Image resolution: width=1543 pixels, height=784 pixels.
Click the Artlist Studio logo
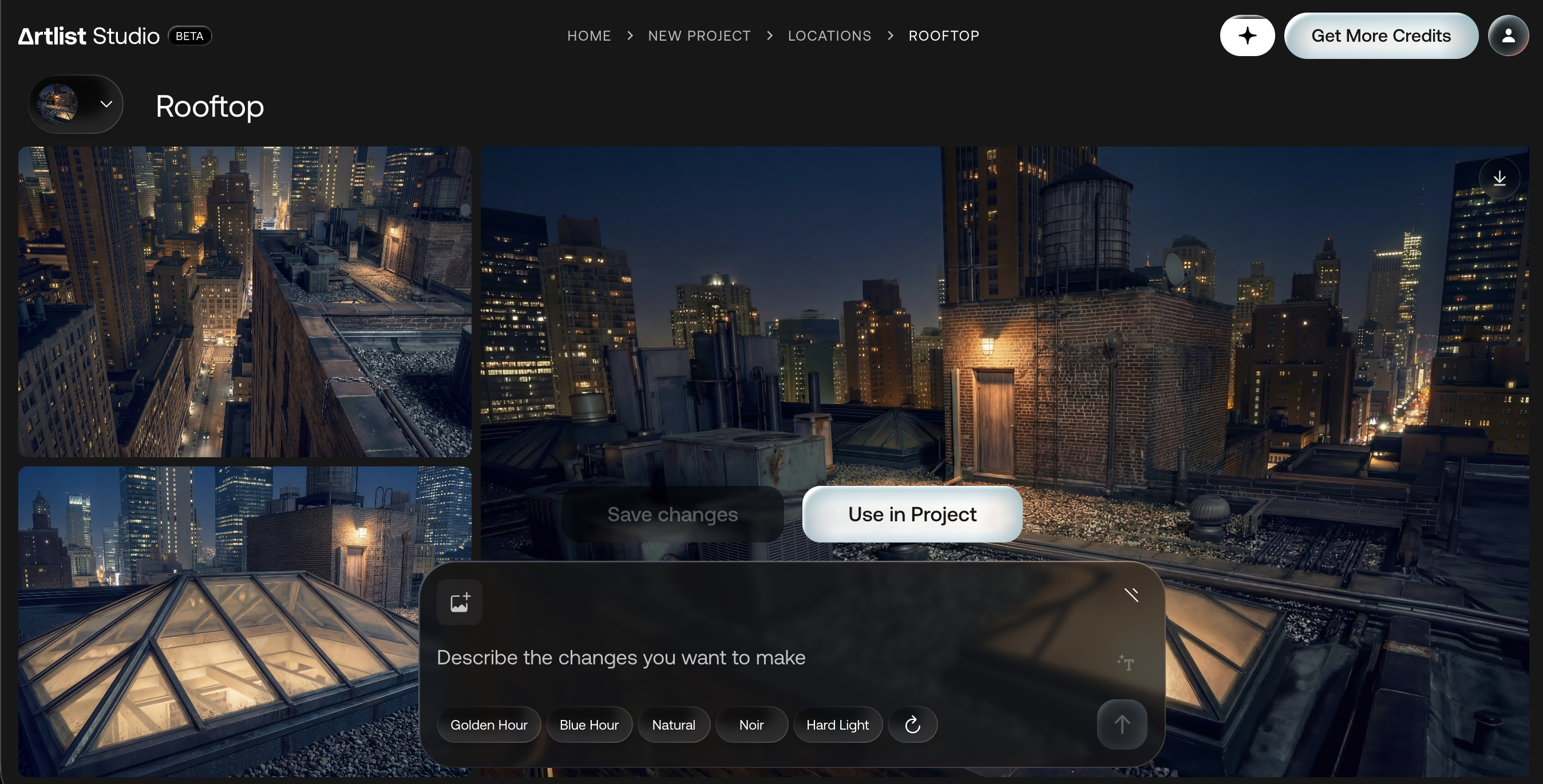[89, 36]
